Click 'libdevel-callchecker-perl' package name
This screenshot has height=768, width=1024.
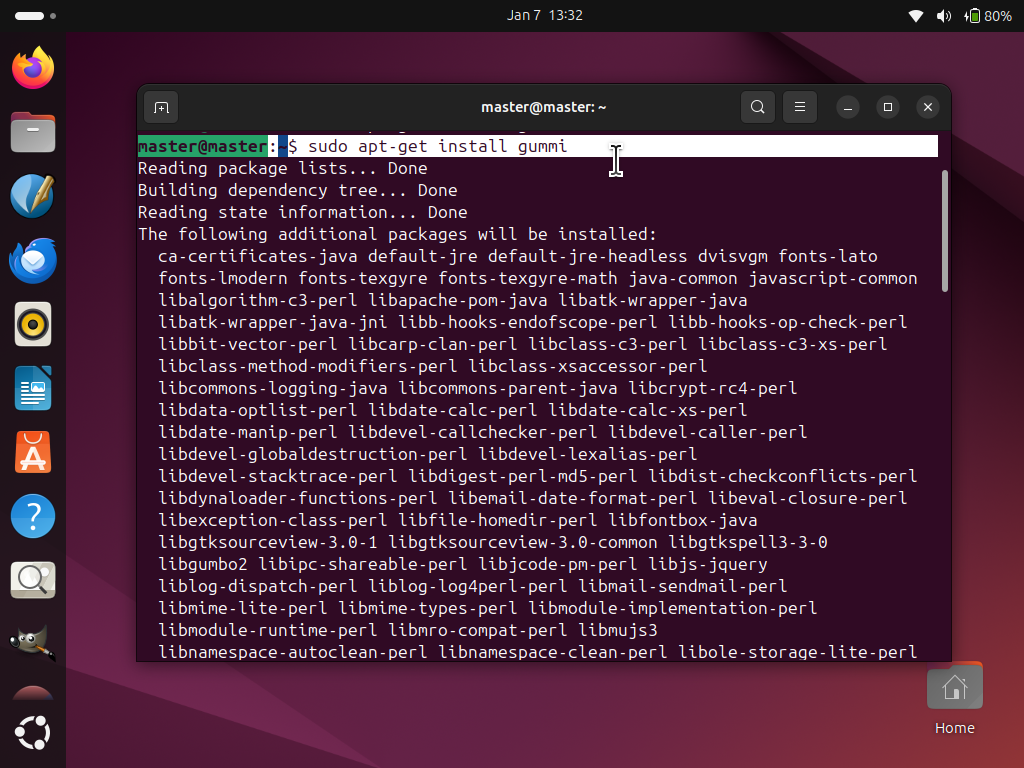pyautogui.click(x=473, y=432)
